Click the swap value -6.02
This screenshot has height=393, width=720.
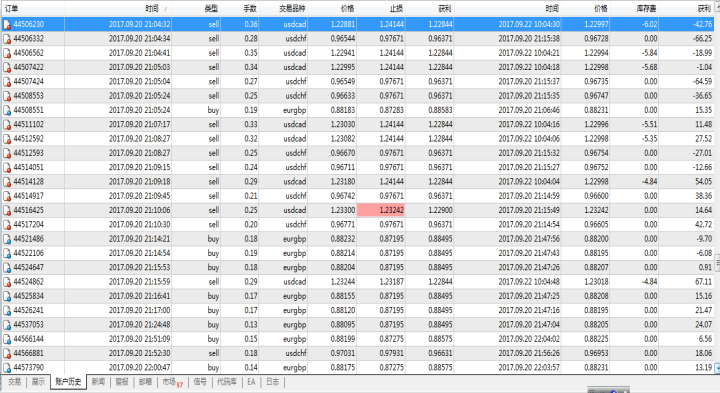point(649,24)
